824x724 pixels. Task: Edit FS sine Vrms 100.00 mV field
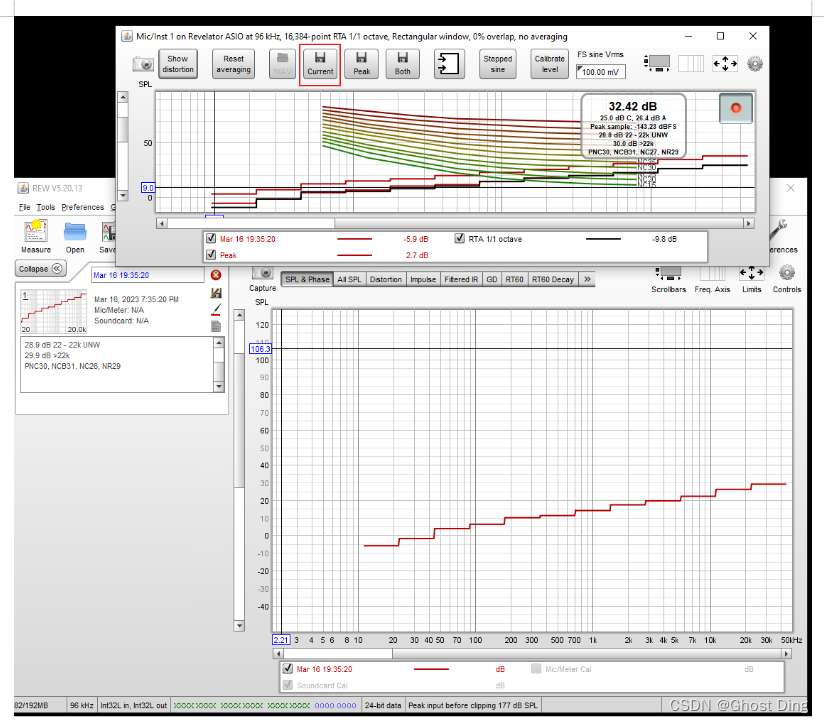pyautogui.click(x=601, y=72)
